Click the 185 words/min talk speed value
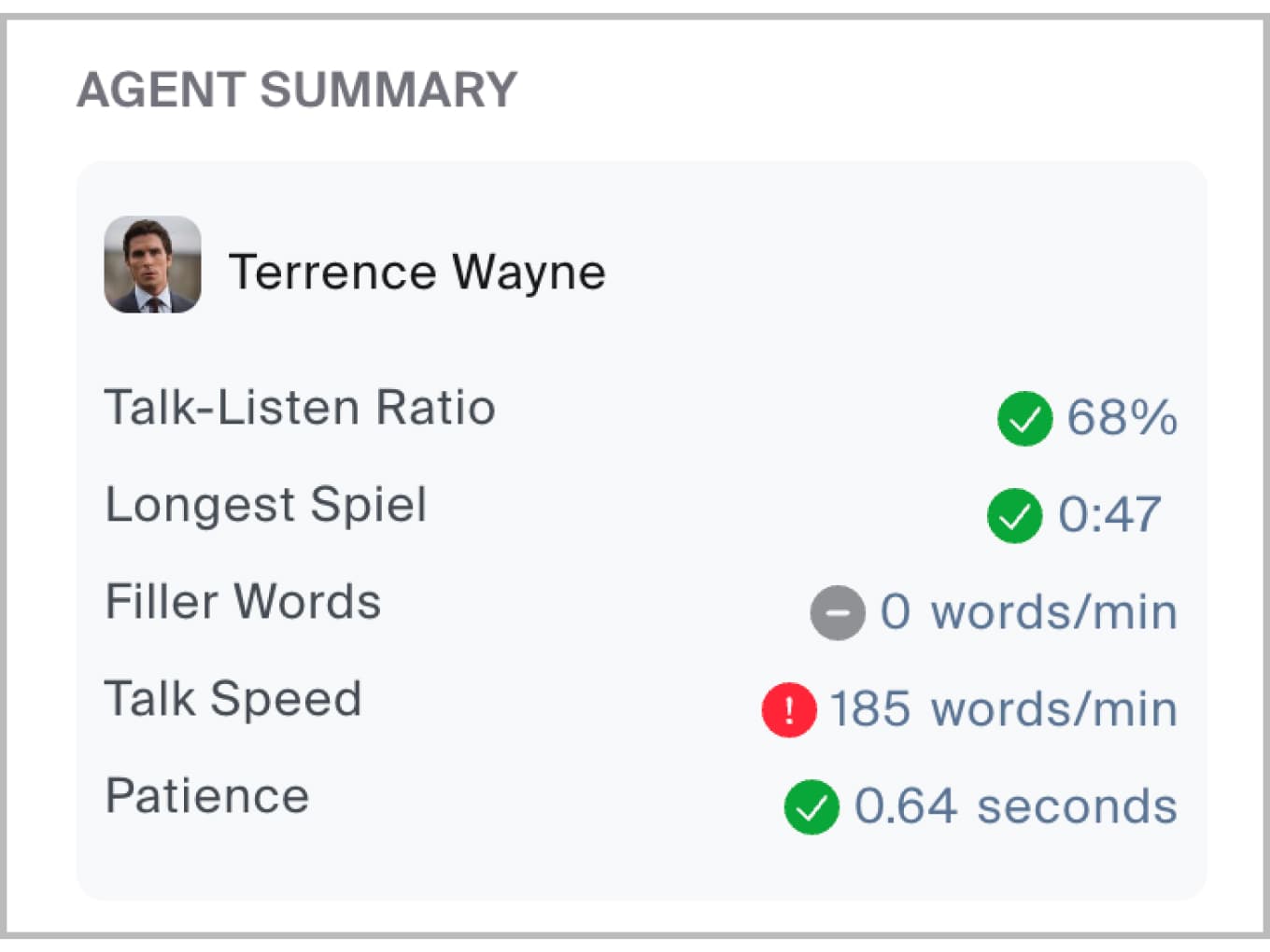Image resolution: width=1270 pixels, height=952 pixels. pos(1003,709)
